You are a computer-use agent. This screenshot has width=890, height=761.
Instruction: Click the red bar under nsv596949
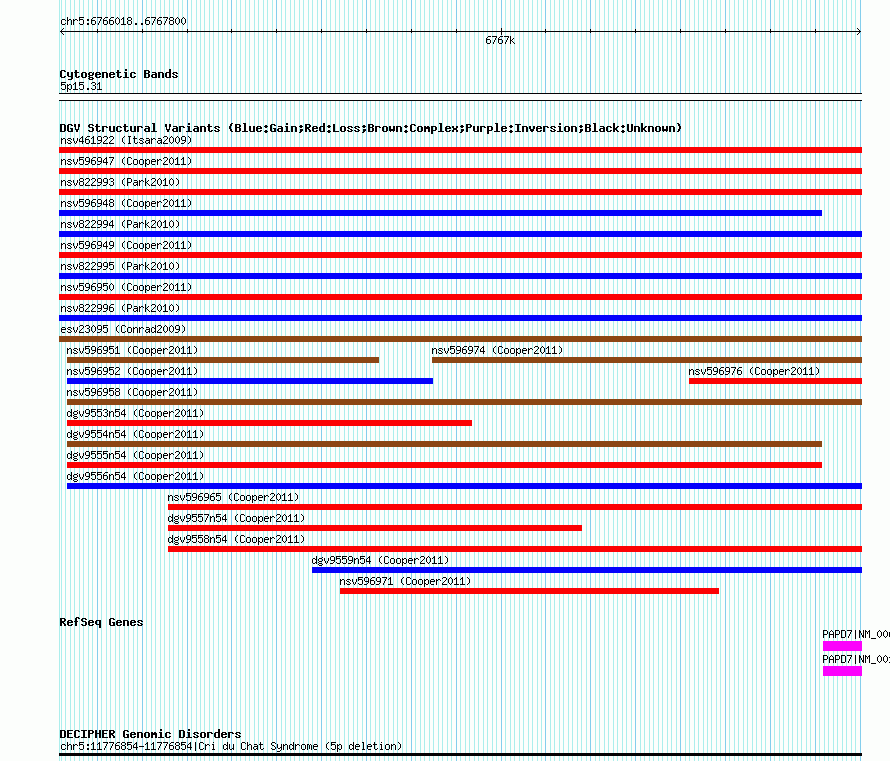point(460,255)
